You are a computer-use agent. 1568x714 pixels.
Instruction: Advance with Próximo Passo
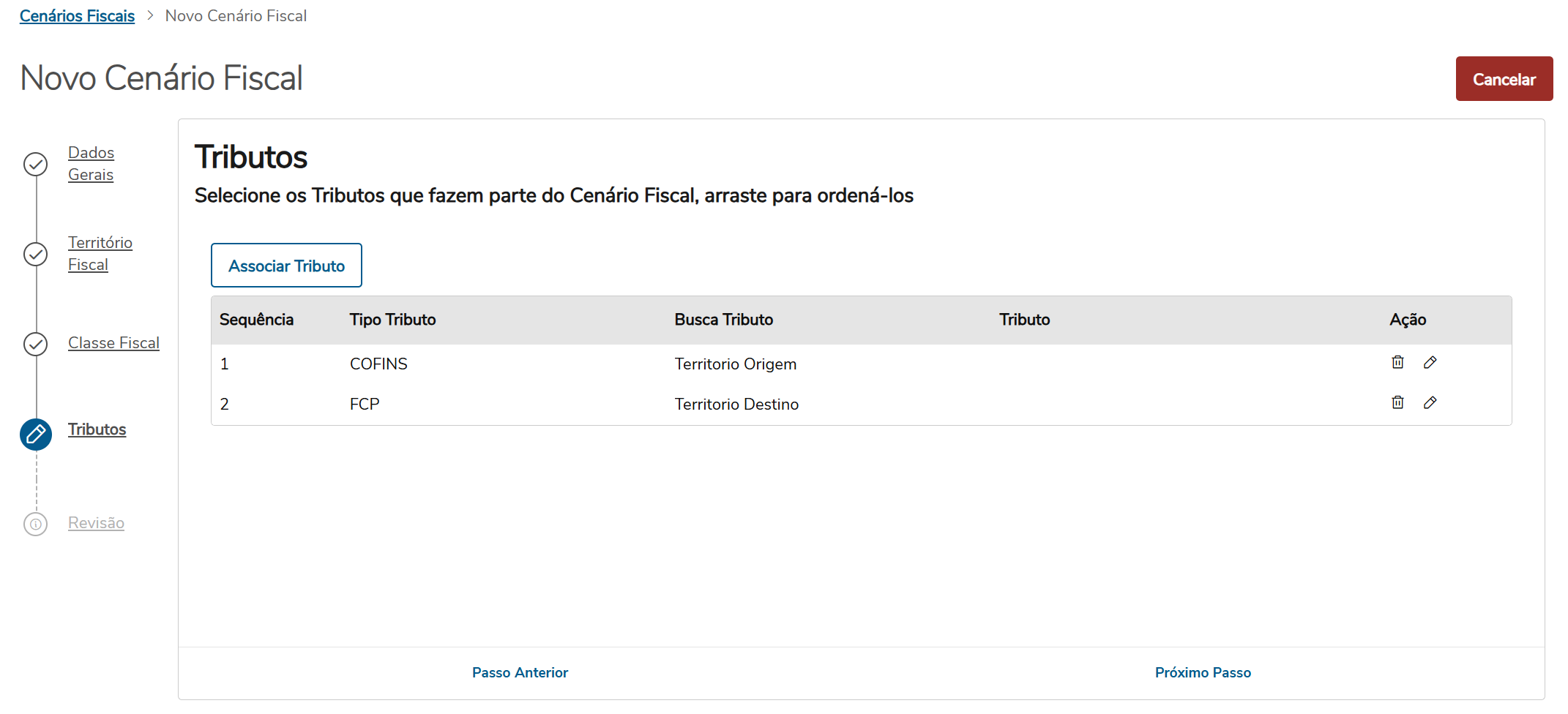click(1203, 672)
